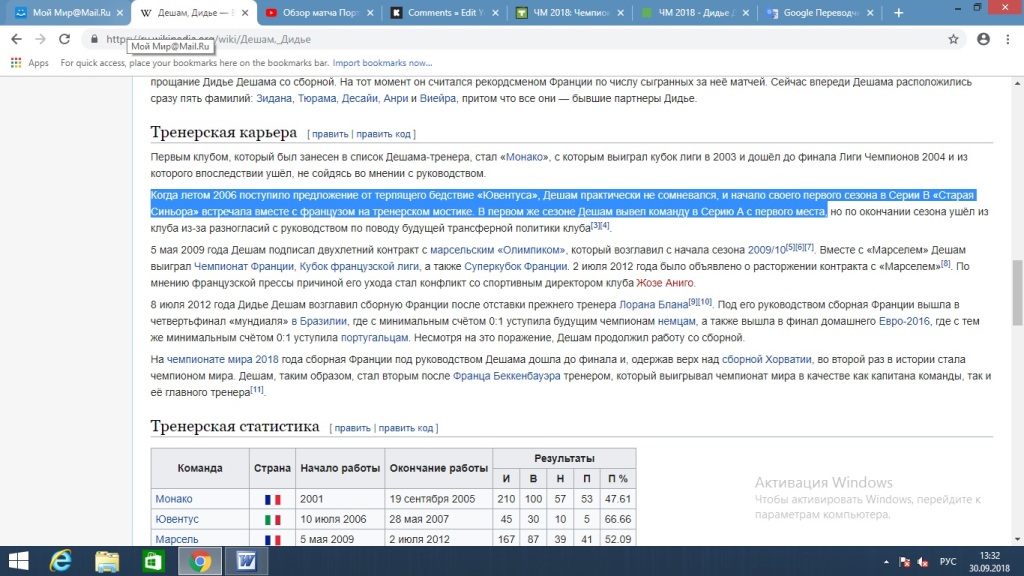Open Чемпионат Франции link
The image size is (1024, 576).
[x=244, y=266]
